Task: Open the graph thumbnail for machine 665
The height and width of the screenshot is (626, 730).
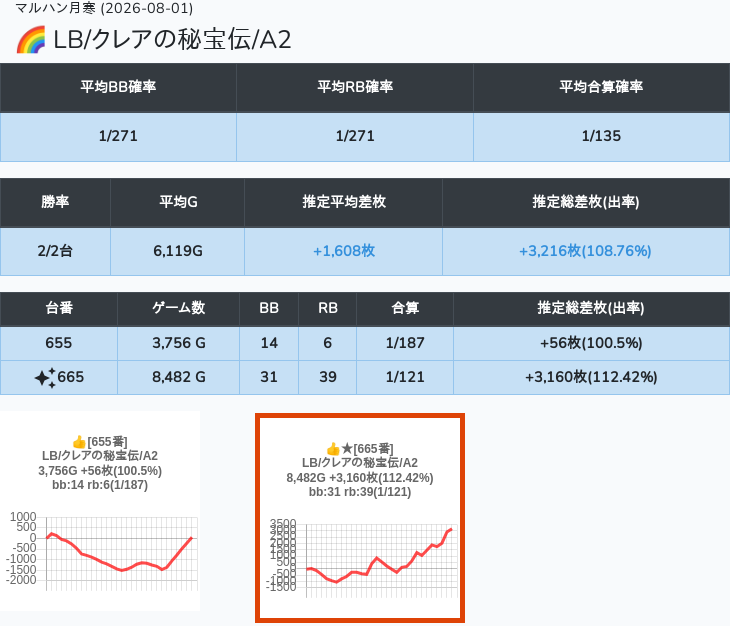Action: click(x=360, y=518)
